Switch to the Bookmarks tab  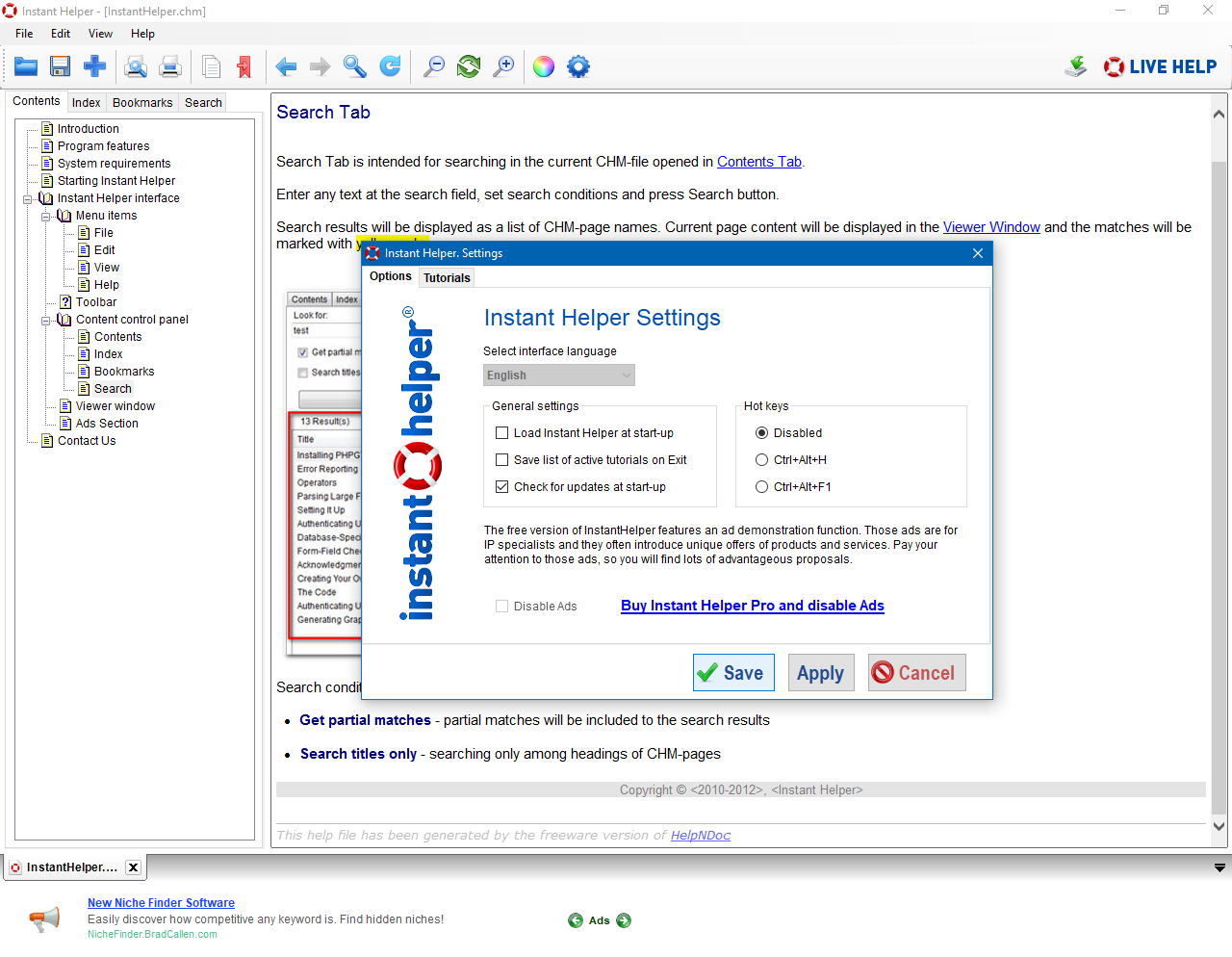pos(142,103)
